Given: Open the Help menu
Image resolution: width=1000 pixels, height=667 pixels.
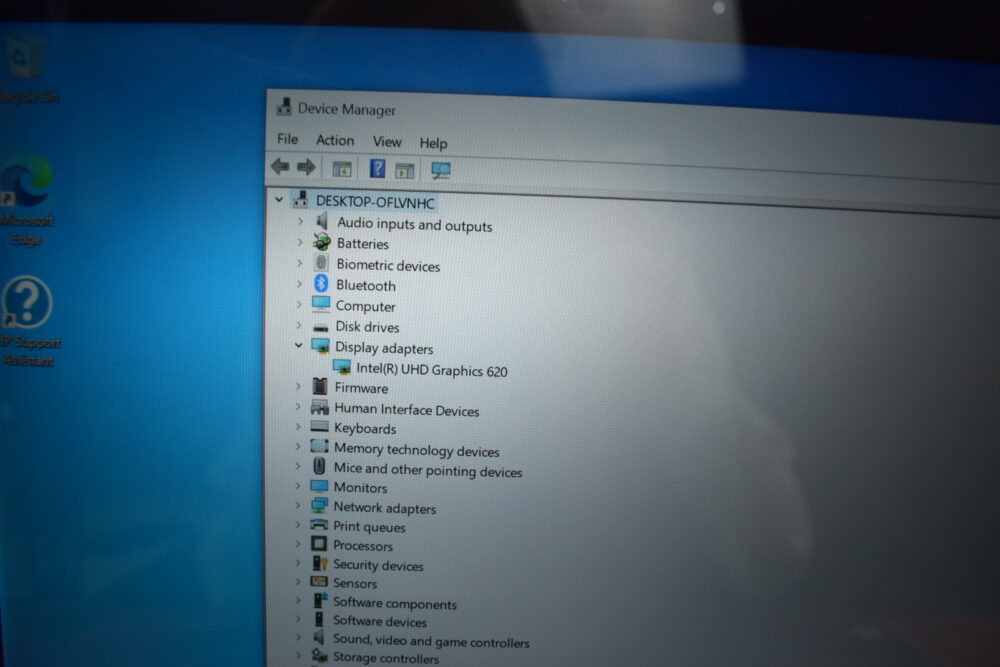Looking at the screenshot, I should point(434,143).
